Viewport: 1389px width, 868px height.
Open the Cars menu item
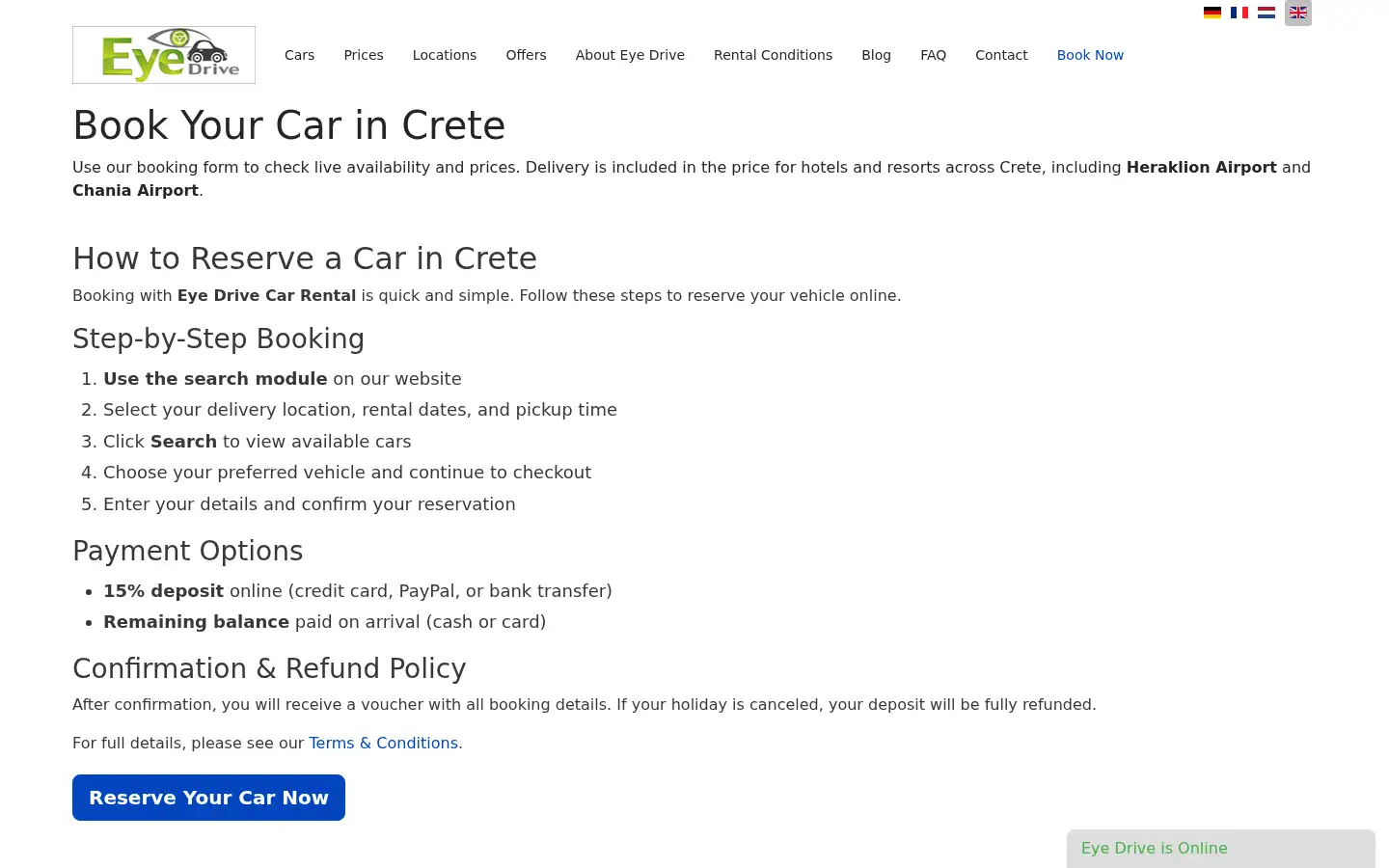[300, 55]
